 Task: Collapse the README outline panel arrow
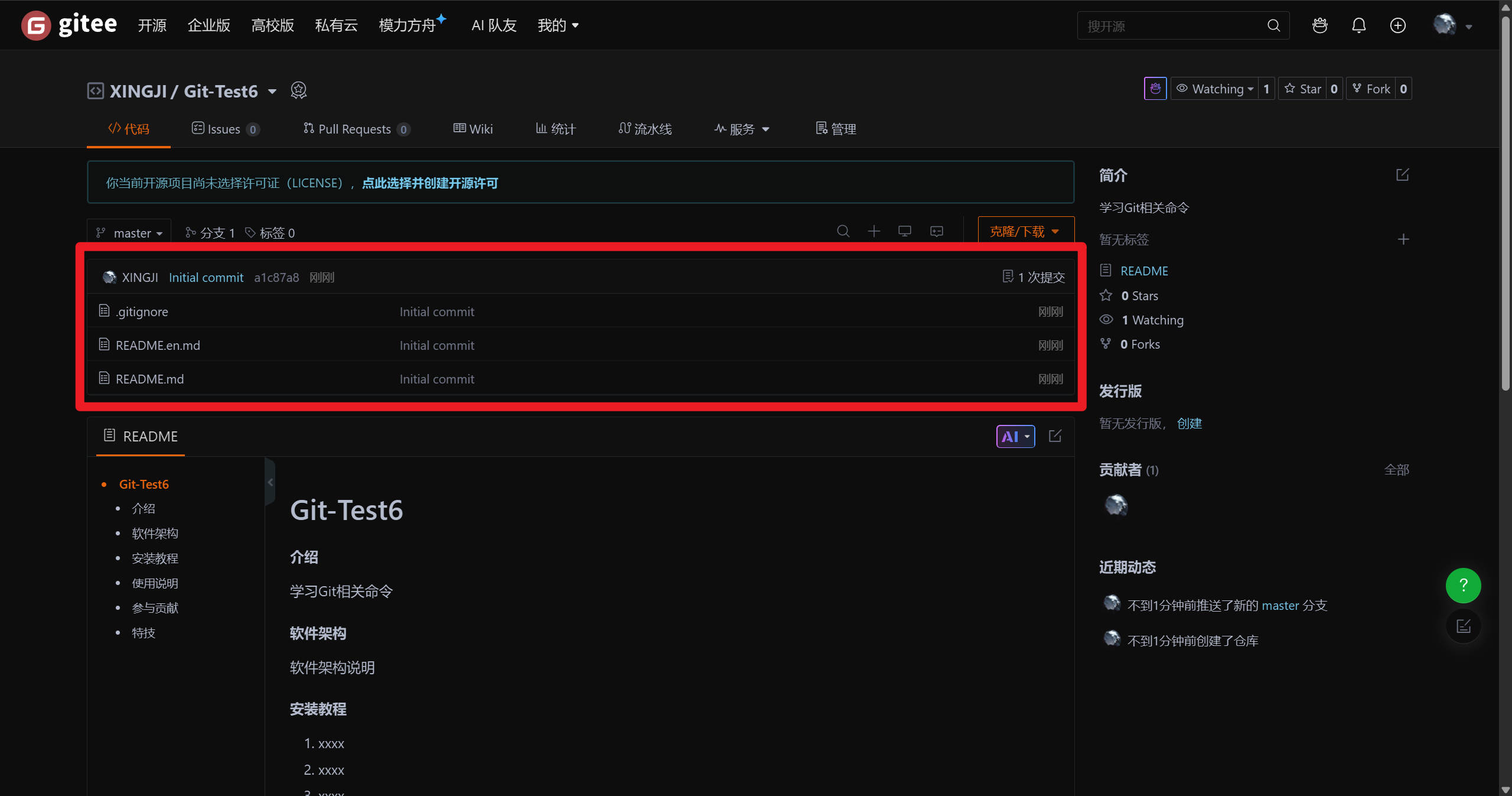point(271,482)
